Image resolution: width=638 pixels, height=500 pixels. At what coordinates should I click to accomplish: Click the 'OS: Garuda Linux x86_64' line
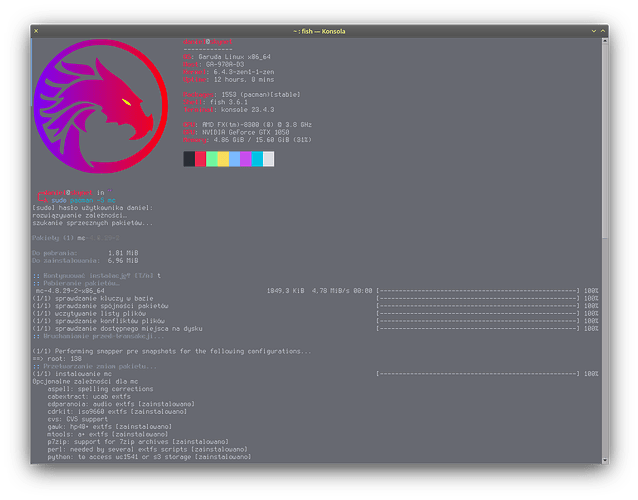[x=227, y=57]
